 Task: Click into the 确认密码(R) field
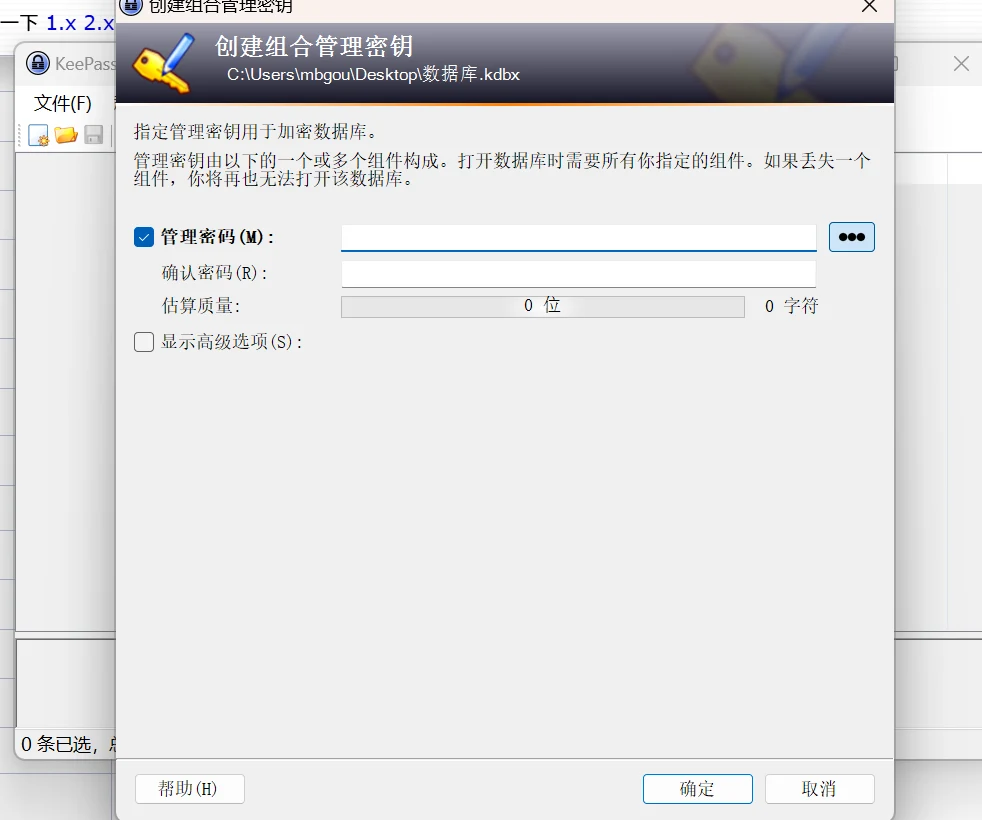tap(579, 274)
